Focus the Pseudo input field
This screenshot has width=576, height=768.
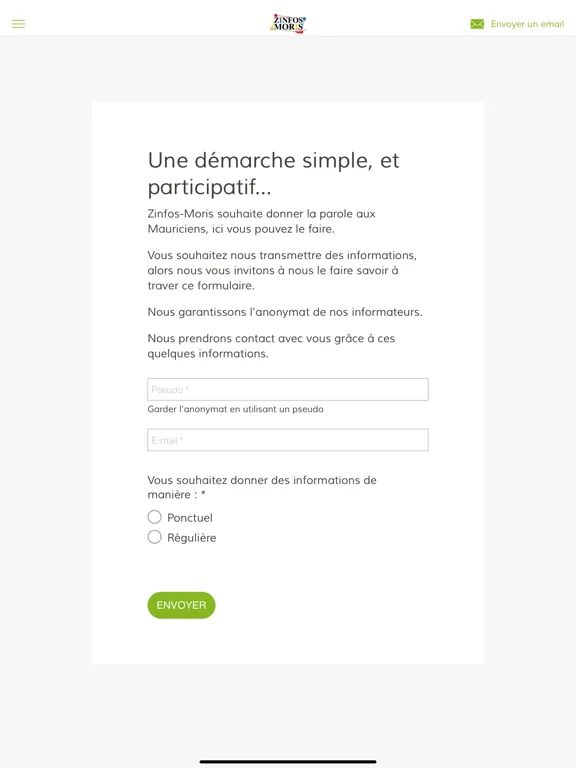[x=288, y=389]
